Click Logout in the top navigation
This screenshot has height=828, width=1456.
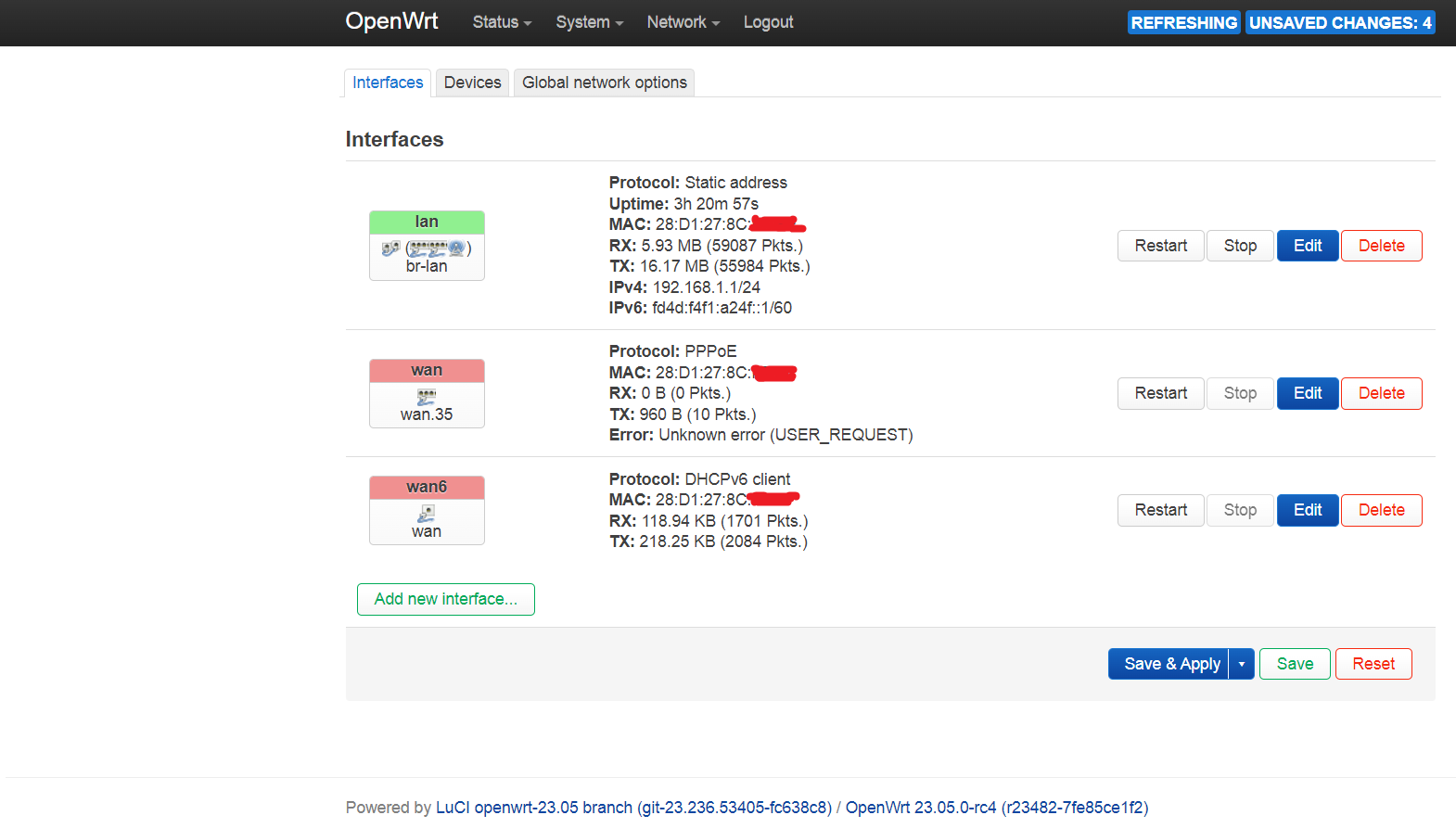[768, 22]
